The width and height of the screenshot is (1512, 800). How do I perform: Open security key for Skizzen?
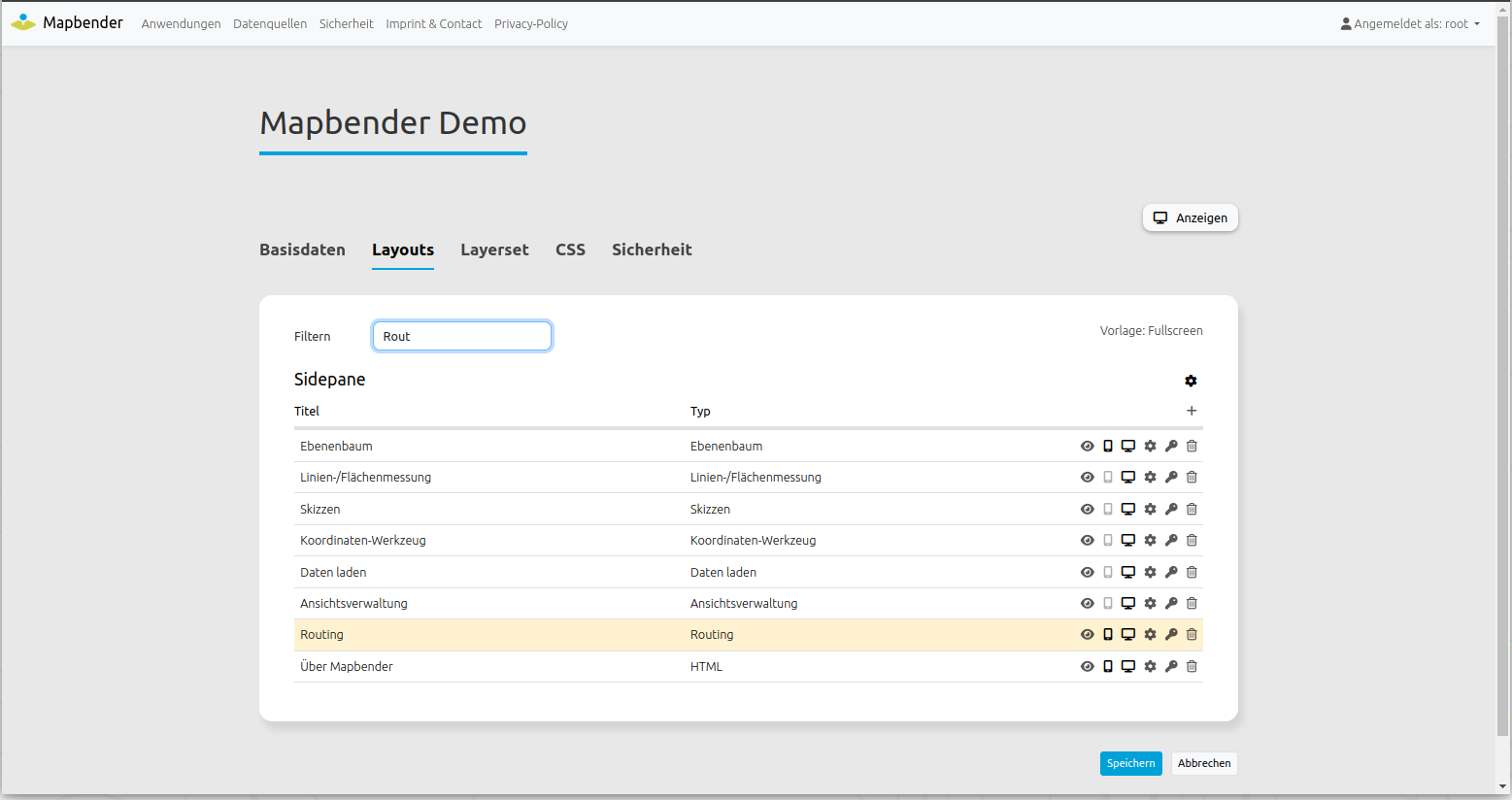pos(1171,509)
